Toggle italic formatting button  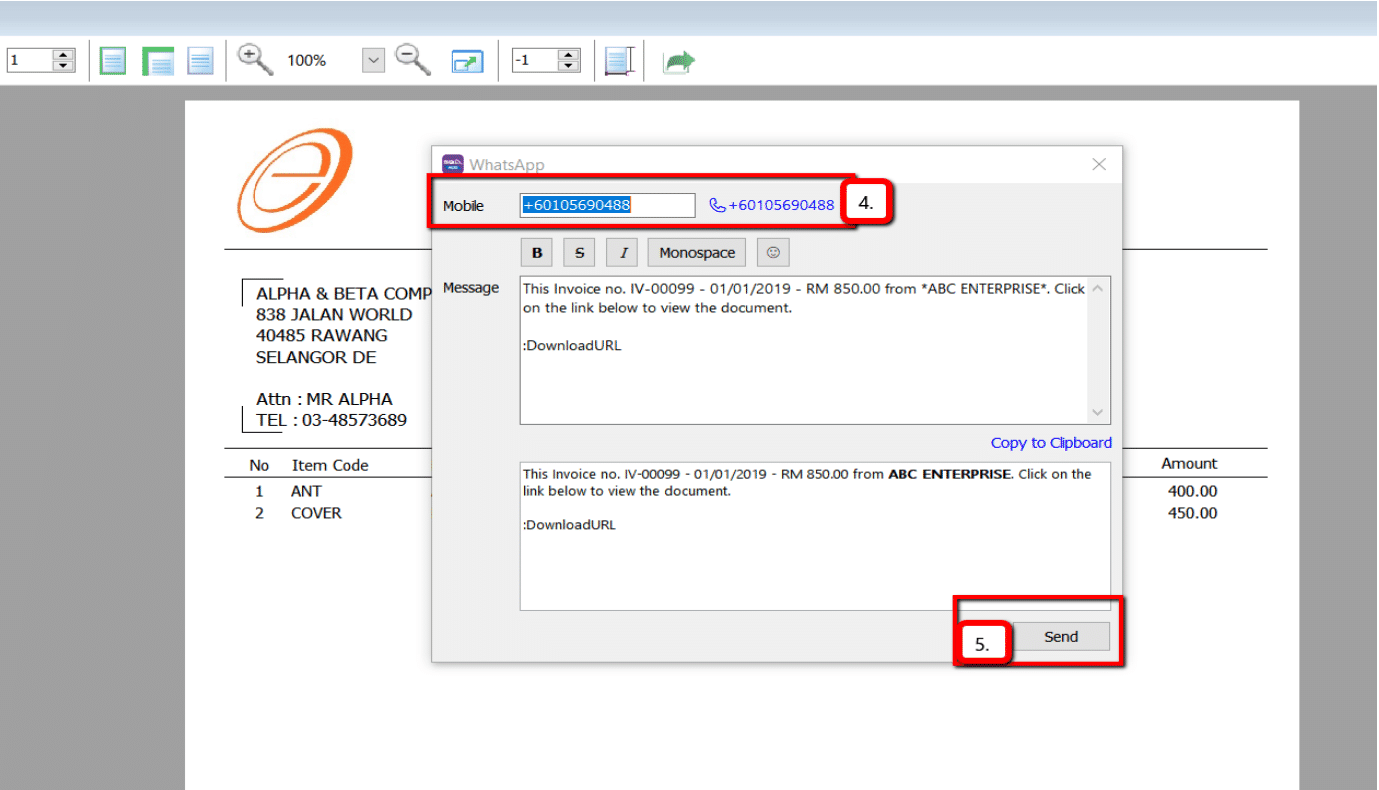pyautogui.click(x=623, y=253)
